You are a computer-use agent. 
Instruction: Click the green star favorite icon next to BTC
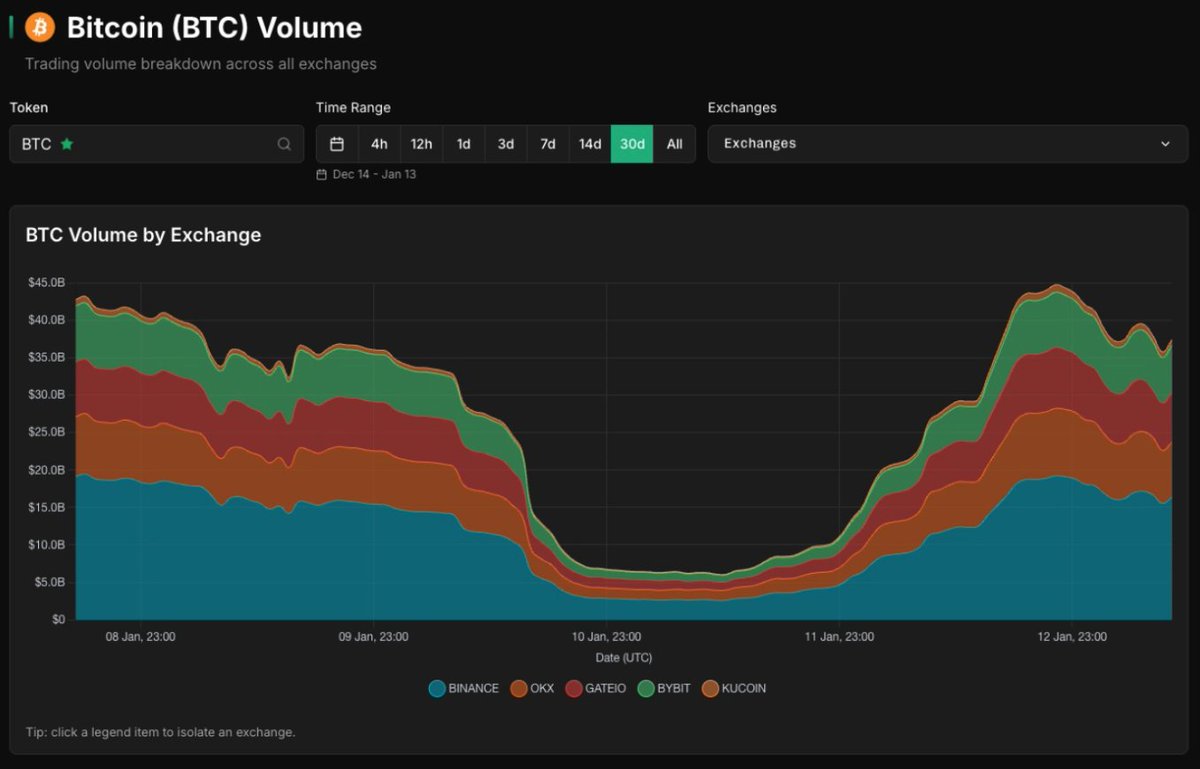pyautogui.click(x=67, y=144)
